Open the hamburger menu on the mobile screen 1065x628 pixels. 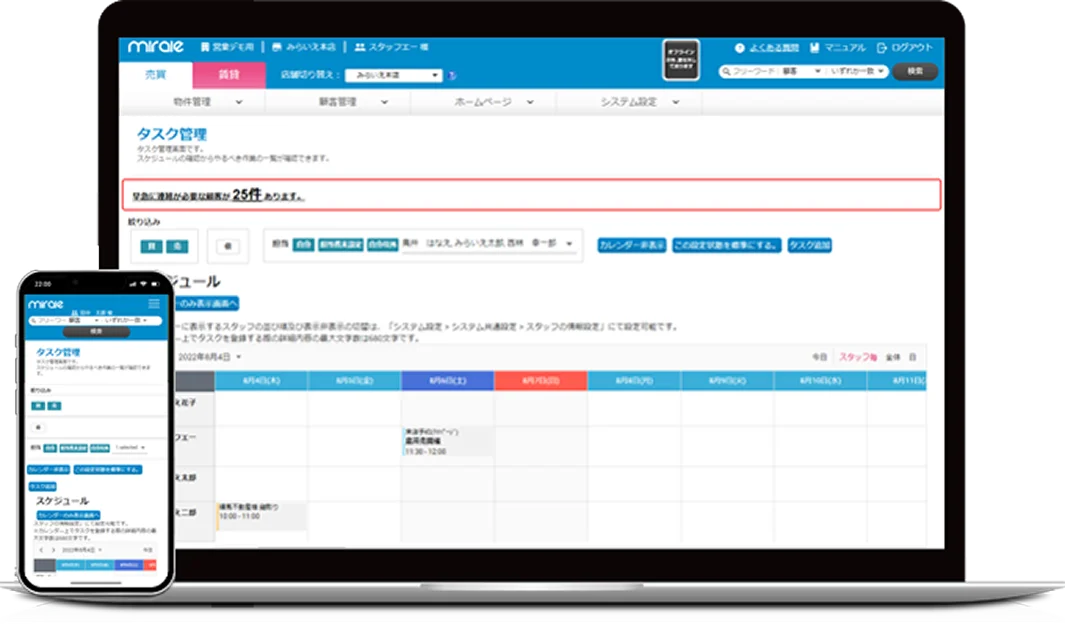click(x=155, y=302)
